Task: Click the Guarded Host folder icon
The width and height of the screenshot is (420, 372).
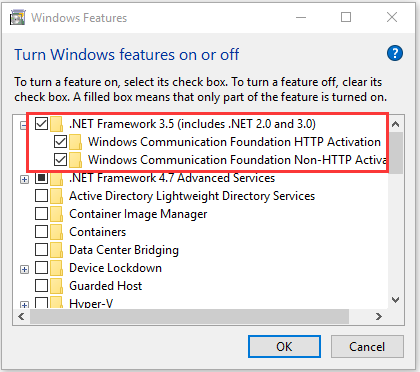Action: tap(57, 286)
